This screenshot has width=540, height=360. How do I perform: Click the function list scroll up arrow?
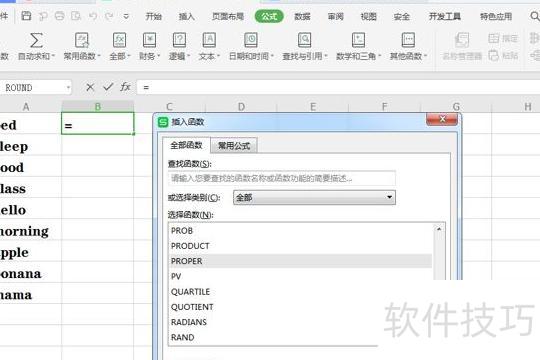[x=439, y=229]
